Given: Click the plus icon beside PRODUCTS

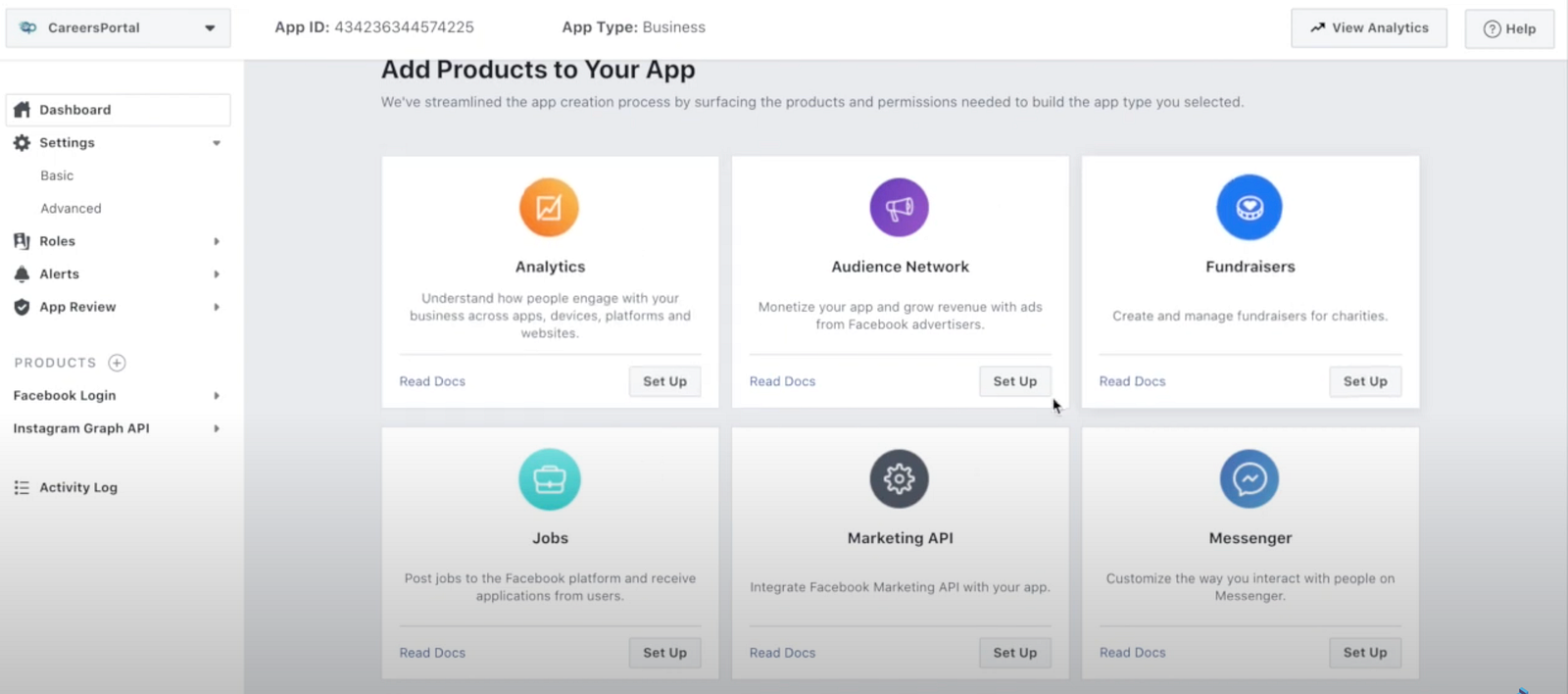Looking at the screenshot, I should 117,363.
